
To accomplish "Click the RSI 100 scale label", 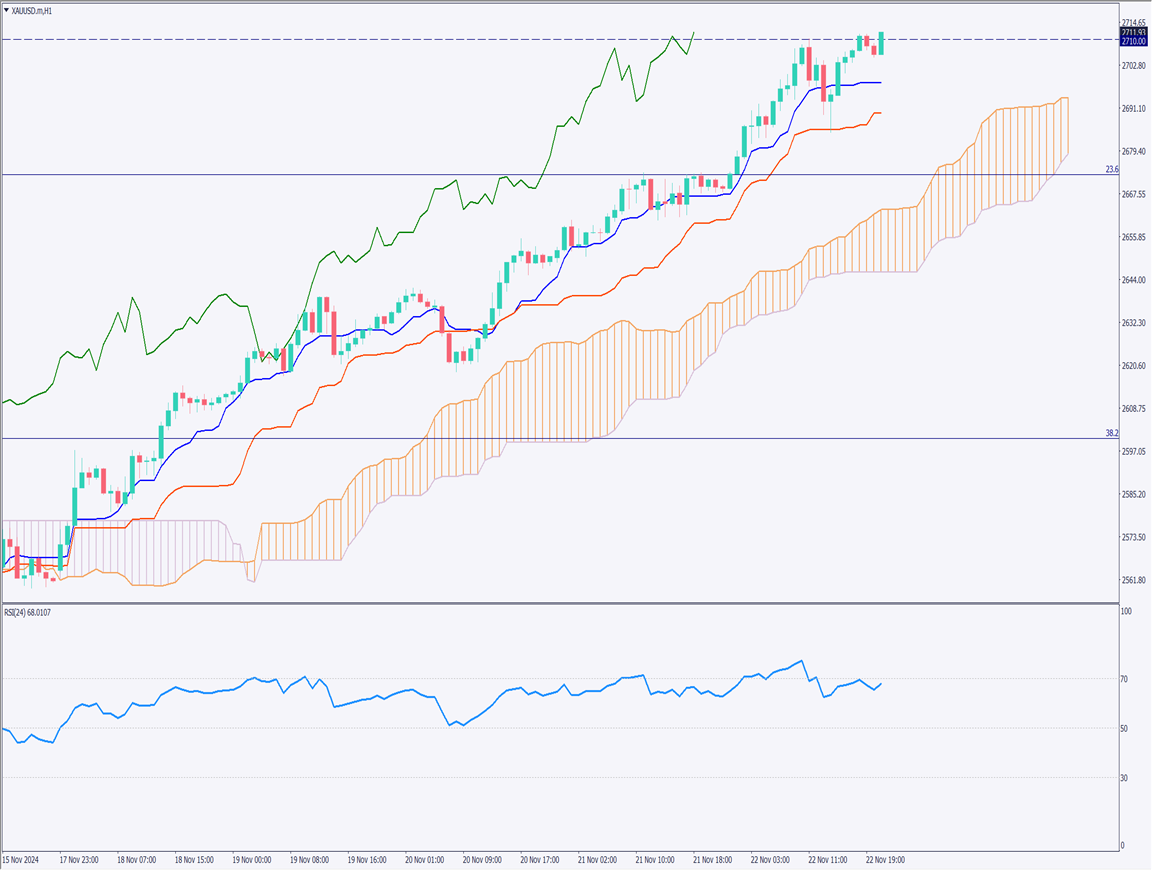I will click(x=1125, y=610).
